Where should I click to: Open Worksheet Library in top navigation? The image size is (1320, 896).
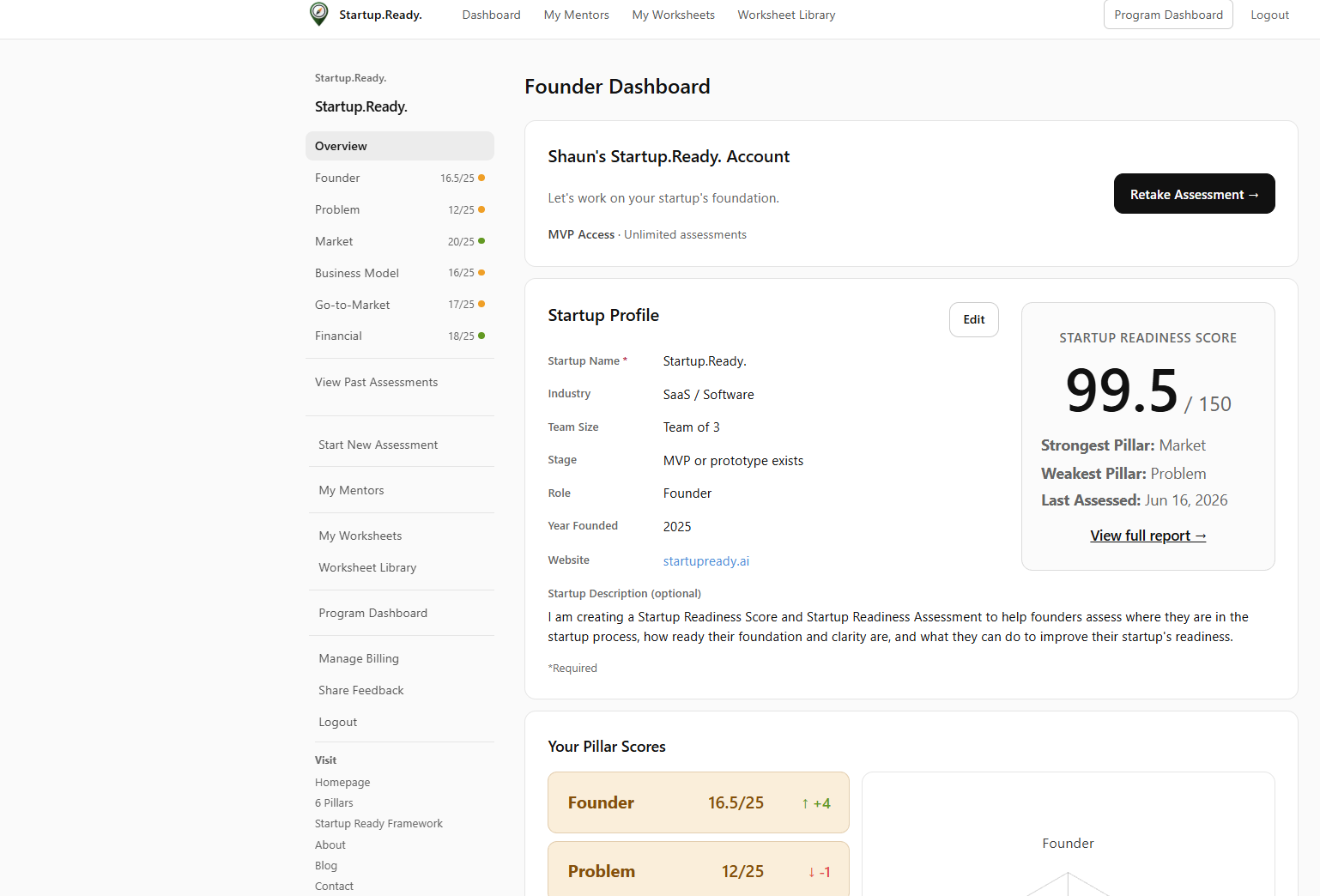786,15
